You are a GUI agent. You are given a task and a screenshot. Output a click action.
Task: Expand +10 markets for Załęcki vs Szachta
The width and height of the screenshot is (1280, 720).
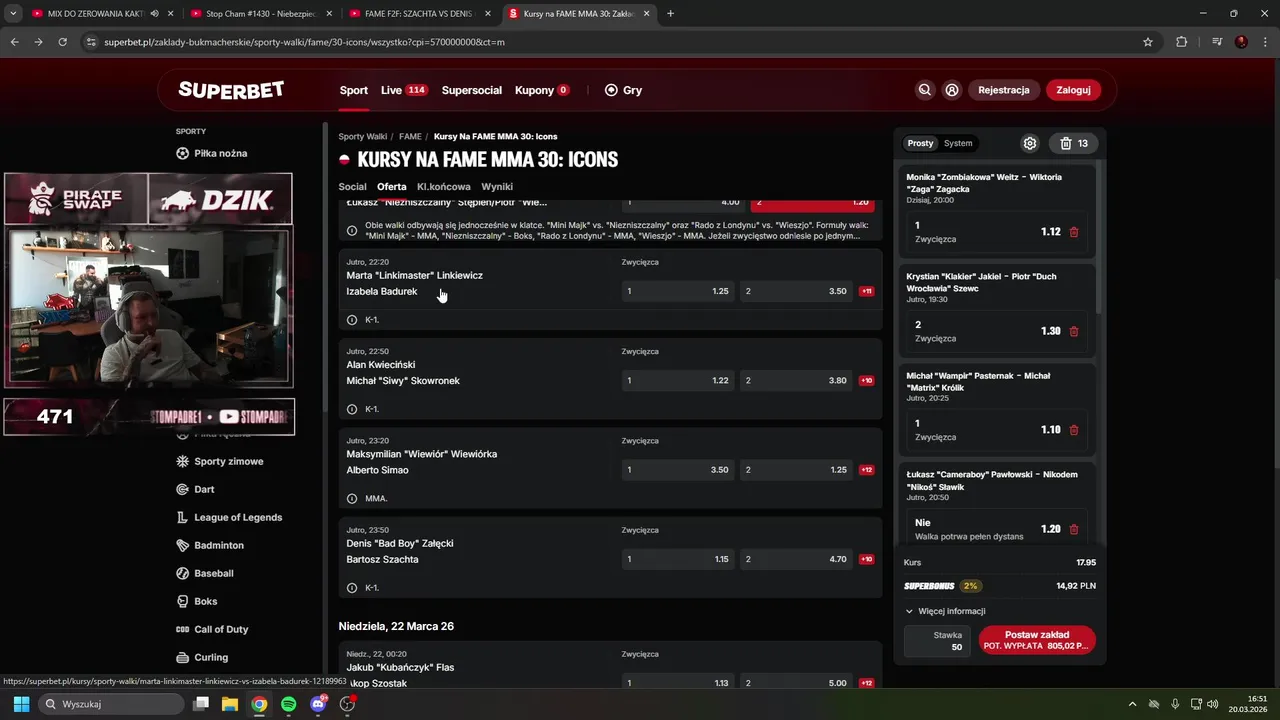(866, 559)
